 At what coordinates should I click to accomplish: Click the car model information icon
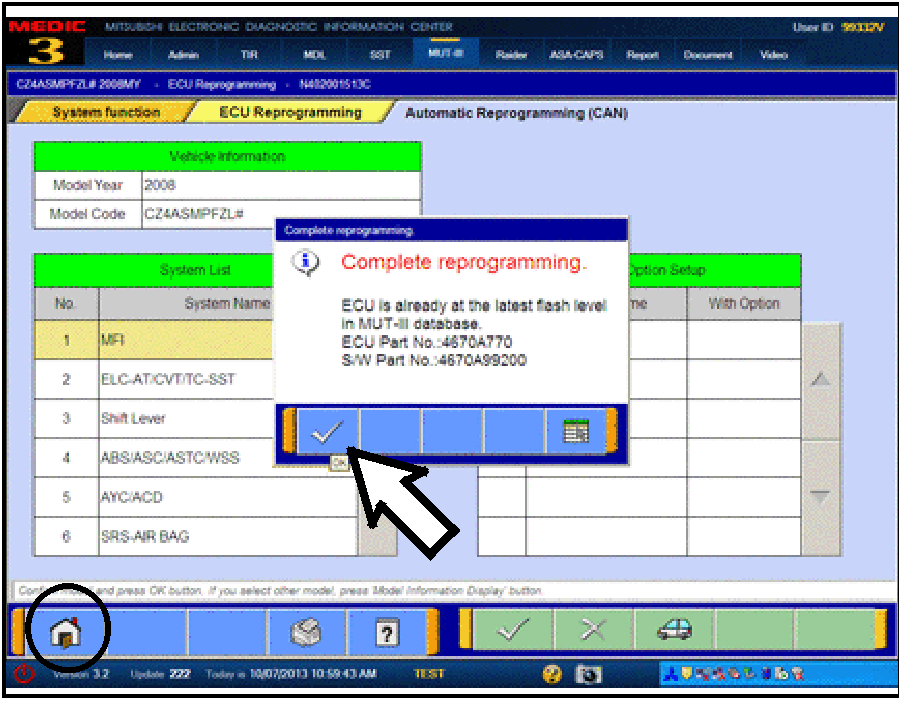pyautogui.click(x=673, y=631)
